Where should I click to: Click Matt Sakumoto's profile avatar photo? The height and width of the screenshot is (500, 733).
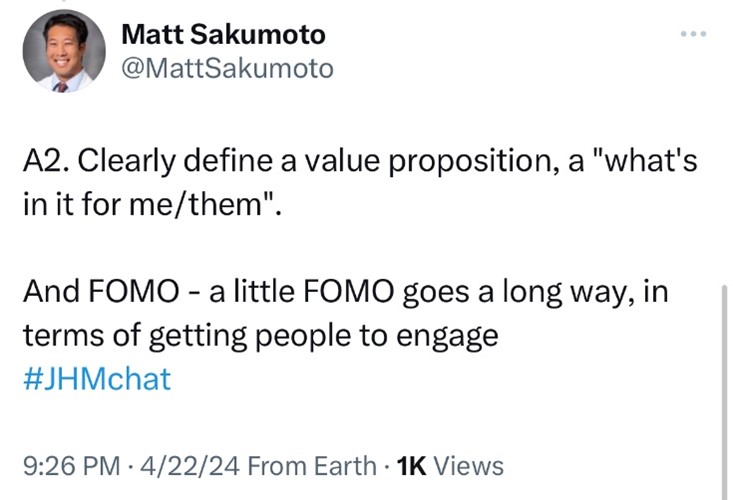64,52
